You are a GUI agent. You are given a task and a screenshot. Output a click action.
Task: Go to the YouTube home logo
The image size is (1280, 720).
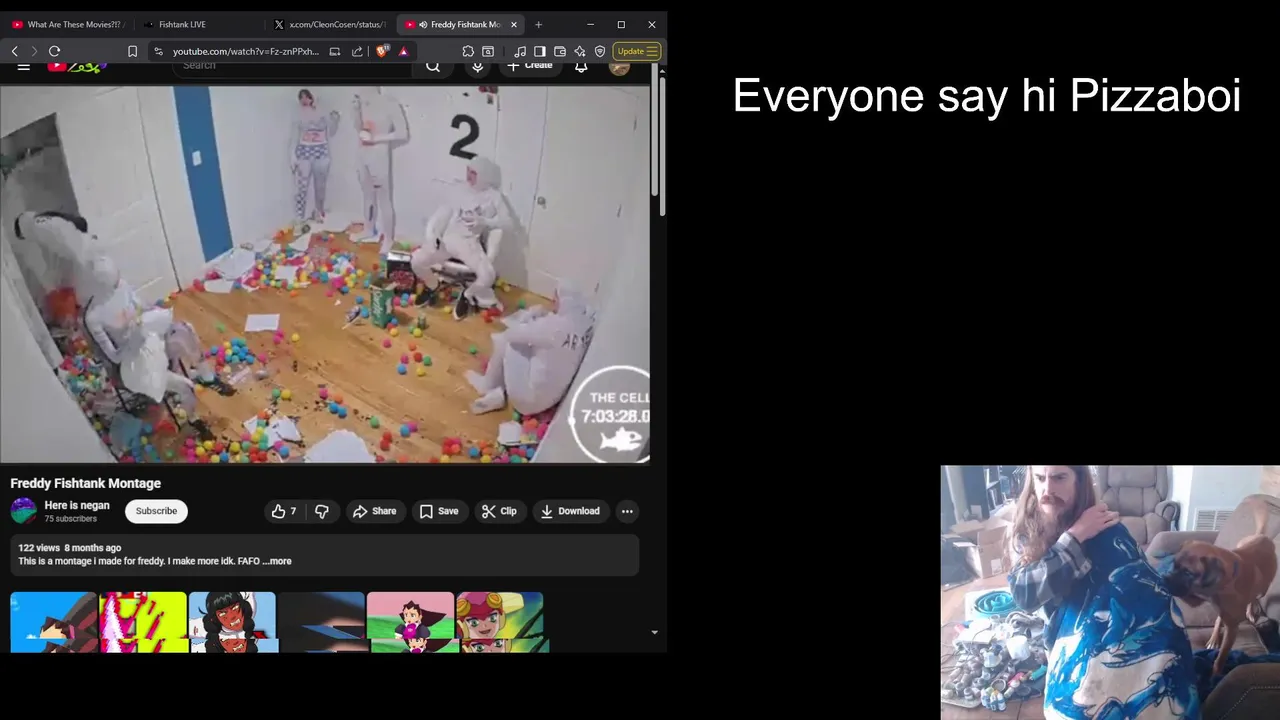[77, 66]
